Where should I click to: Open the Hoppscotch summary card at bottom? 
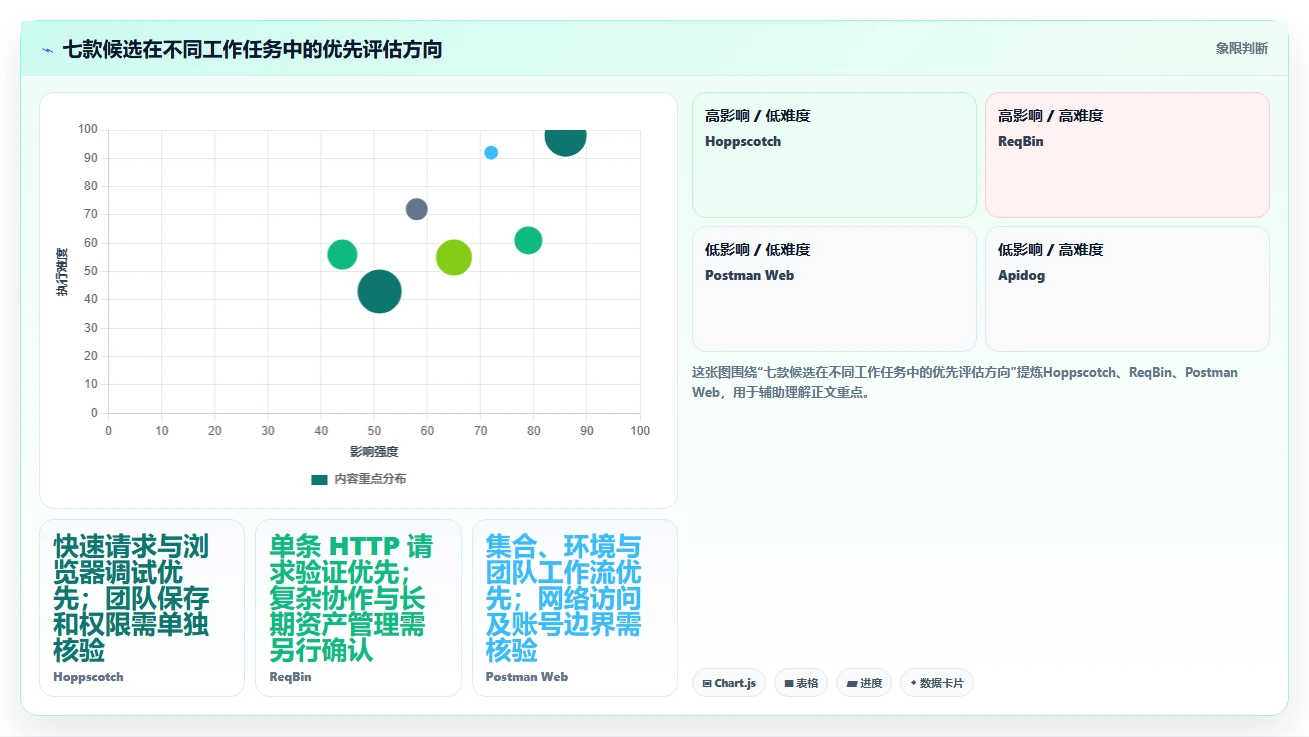click(x=142, y=608)
